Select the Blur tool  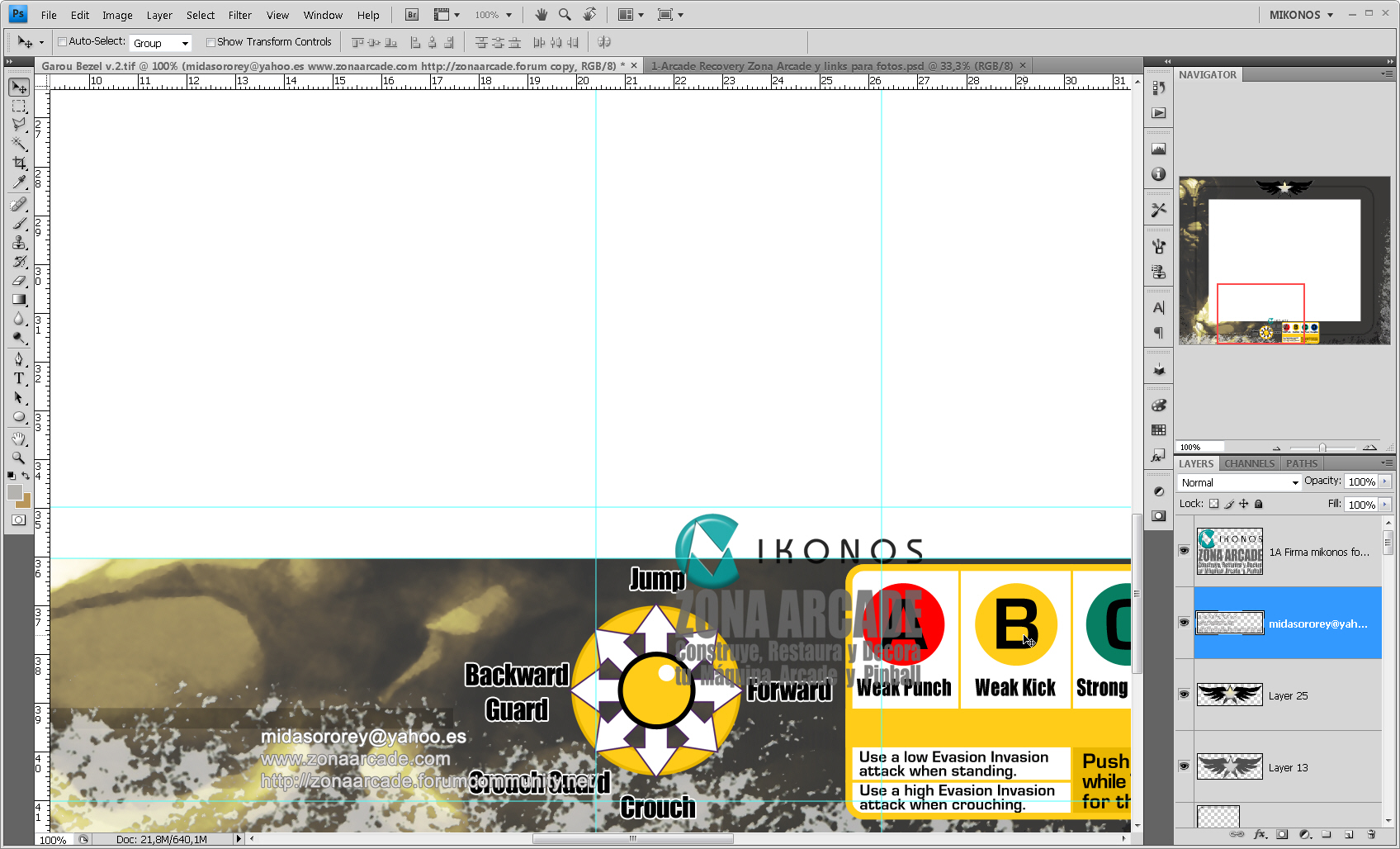(19, 318)
